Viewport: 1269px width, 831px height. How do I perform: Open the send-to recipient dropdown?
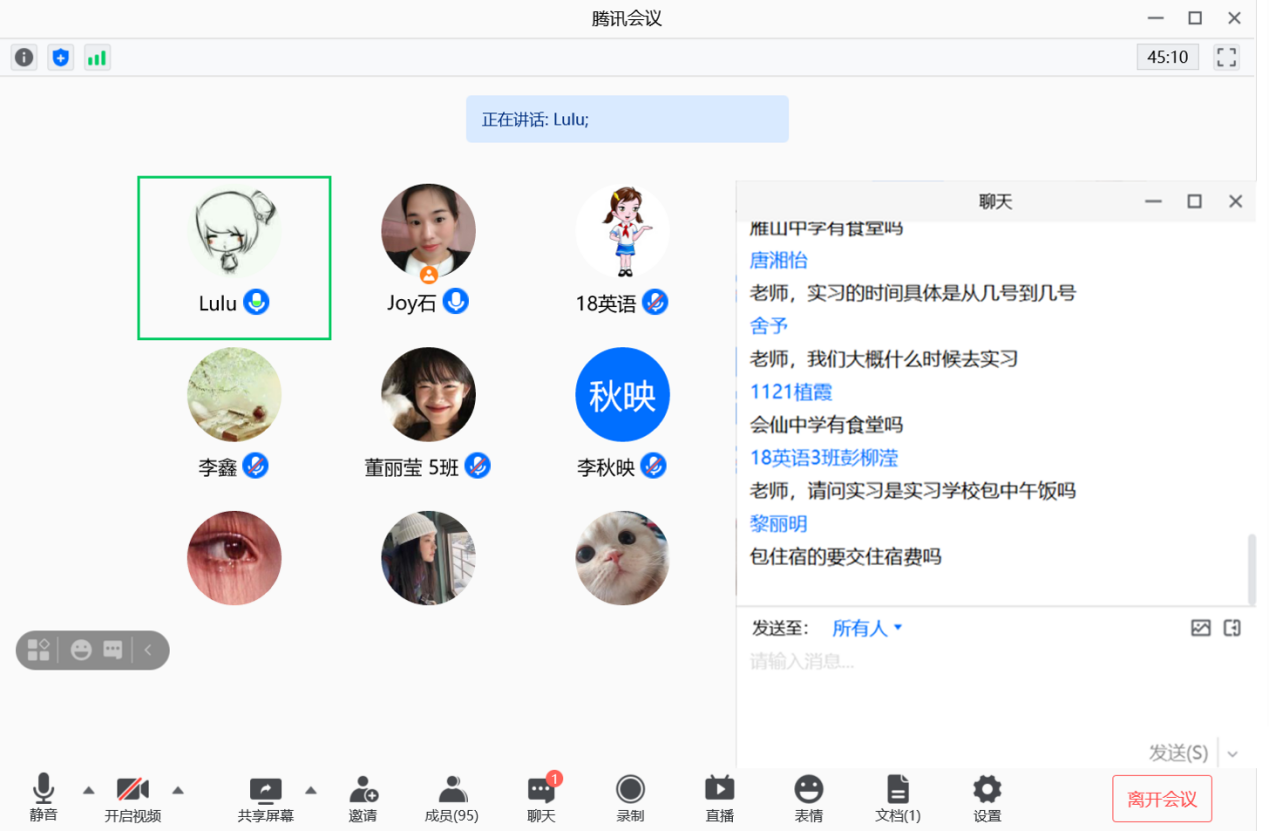click(x=867, y=628)
